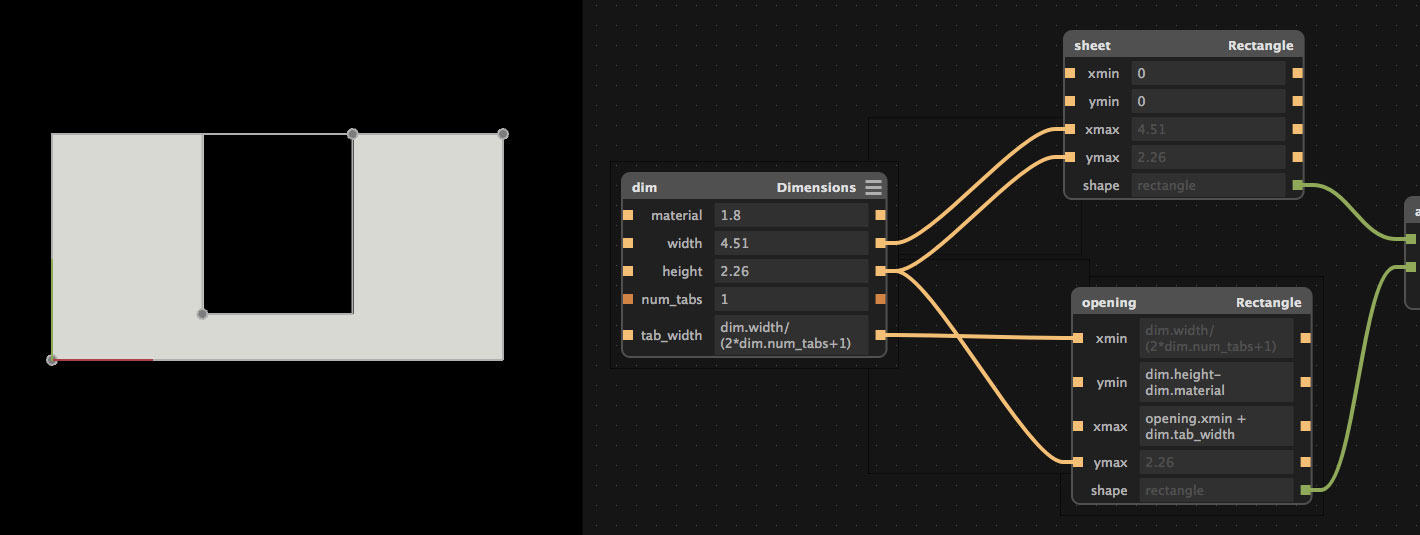Click the material output port on dim node
Viewport: 1420px width, 535px height.
tap(880, 215)
